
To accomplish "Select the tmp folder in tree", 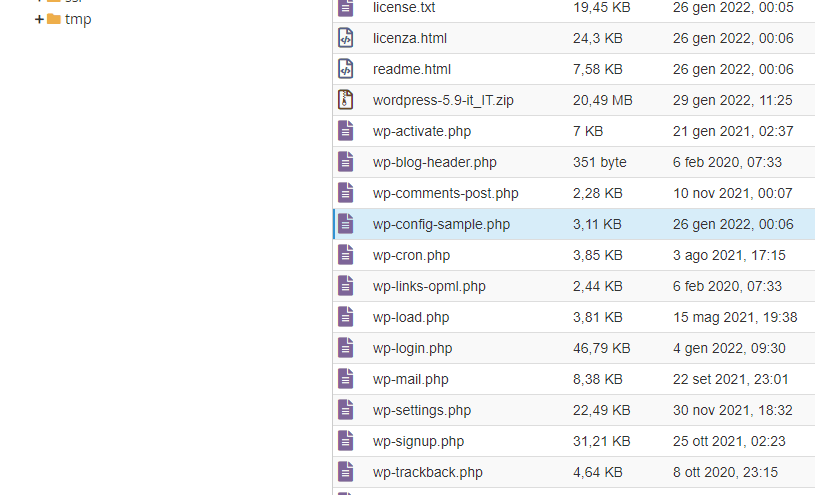I will click(78, 19).
